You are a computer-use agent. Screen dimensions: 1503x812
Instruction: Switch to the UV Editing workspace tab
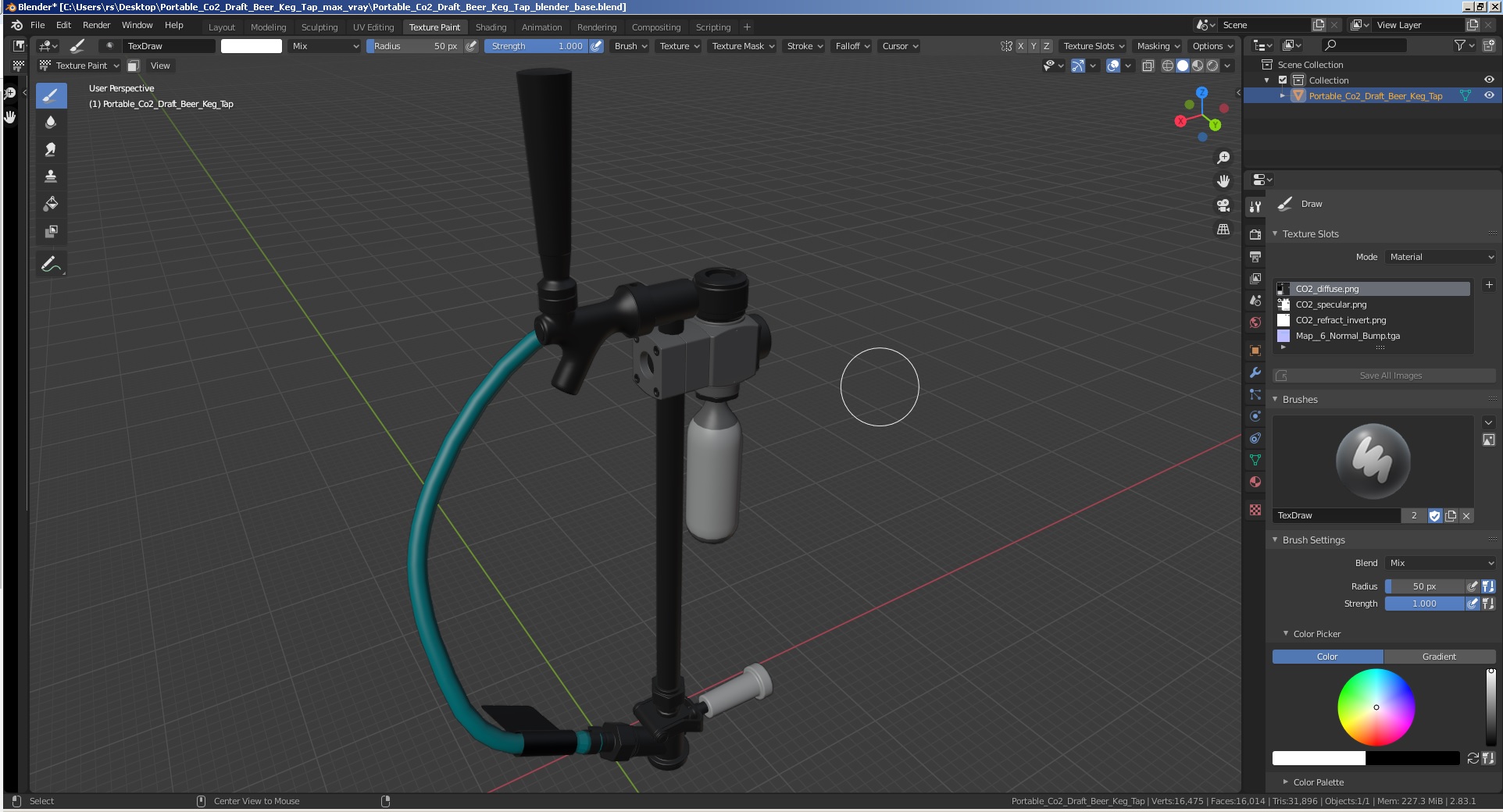click(x=373, y=27)
